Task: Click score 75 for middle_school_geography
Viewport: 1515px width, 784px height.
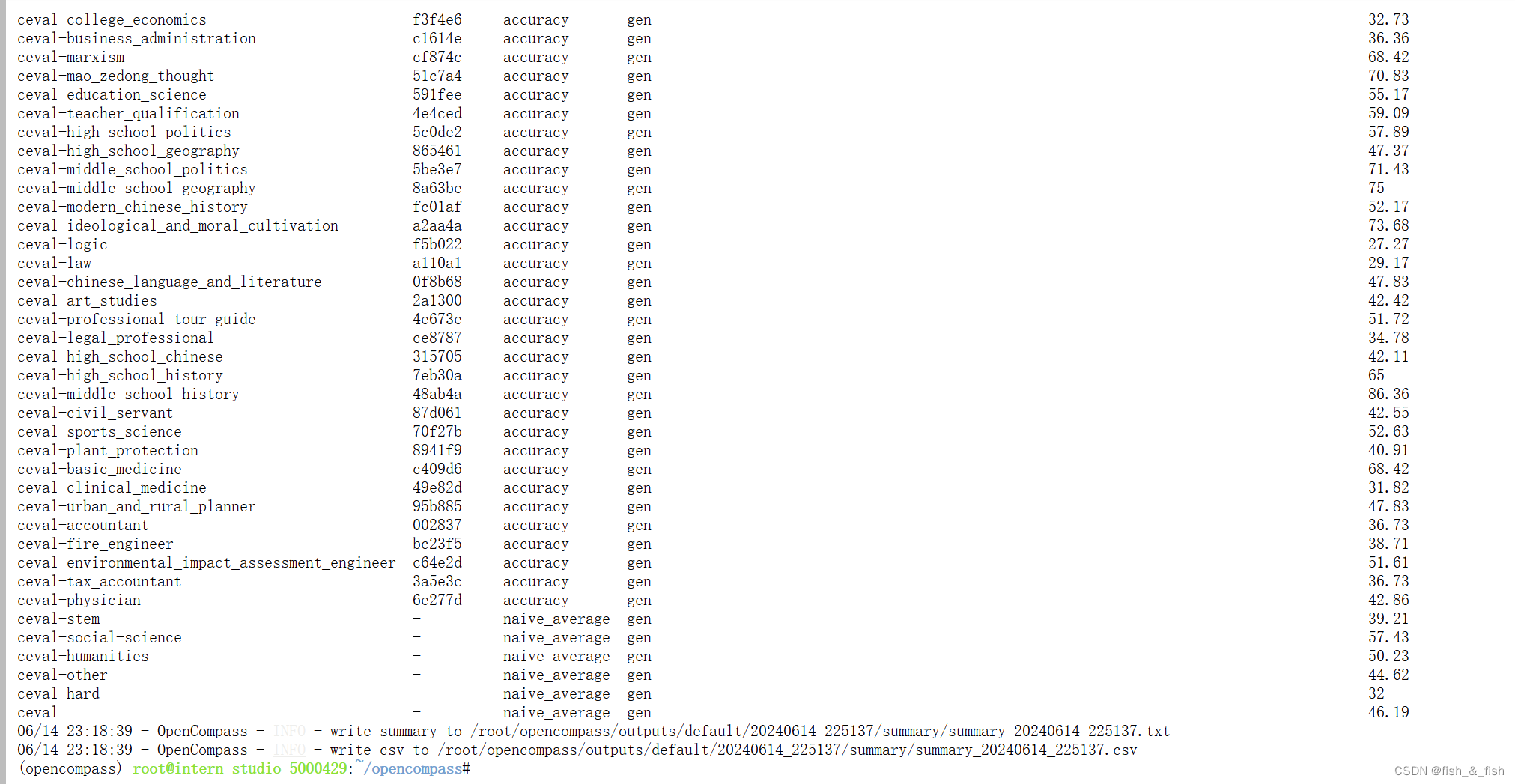Action: (x=1376, y=189)
